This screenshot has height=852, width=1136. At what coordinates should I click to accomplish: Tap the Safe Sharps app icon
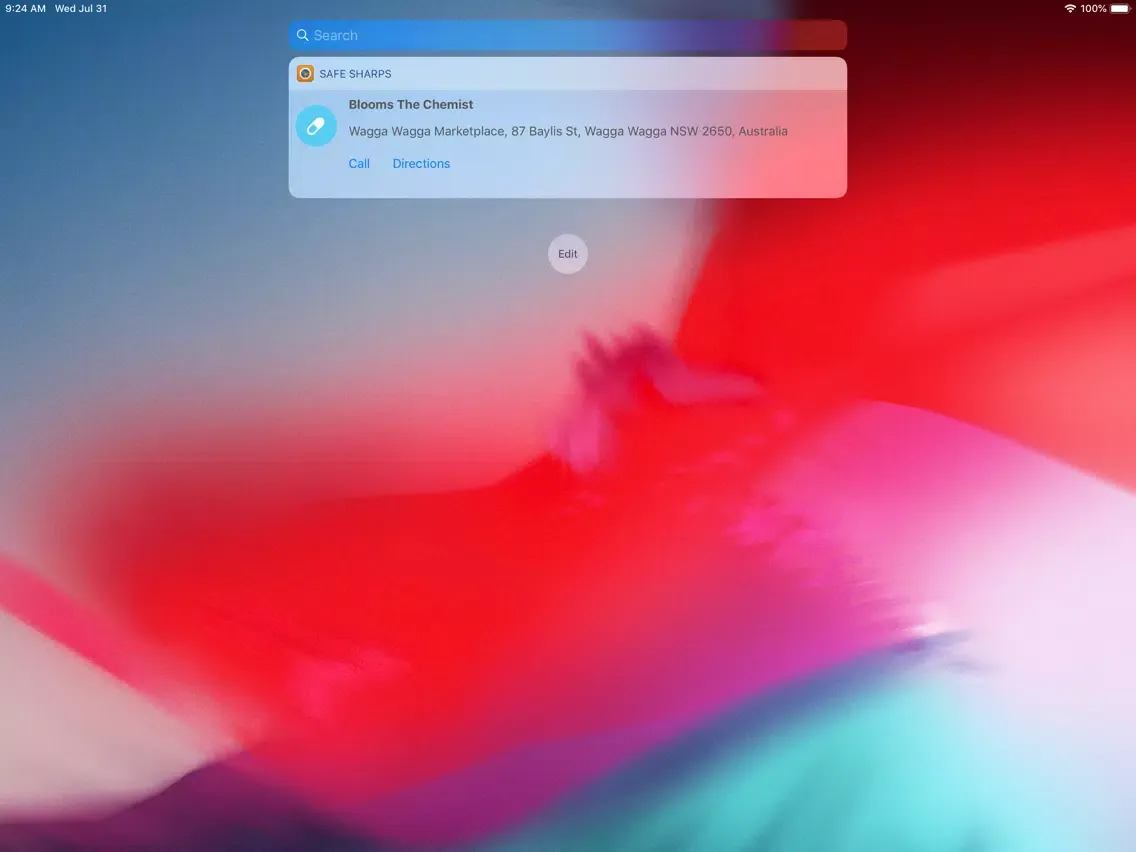[x=305, y=73]
